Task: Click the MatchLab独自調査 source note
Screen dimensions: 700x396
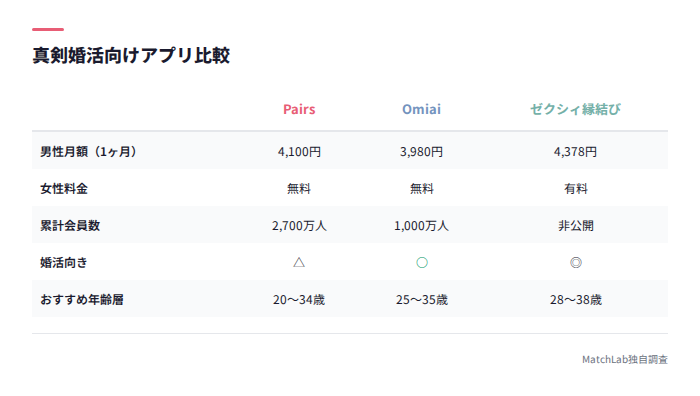Action: pyautogui.click(x=625, y=359)
